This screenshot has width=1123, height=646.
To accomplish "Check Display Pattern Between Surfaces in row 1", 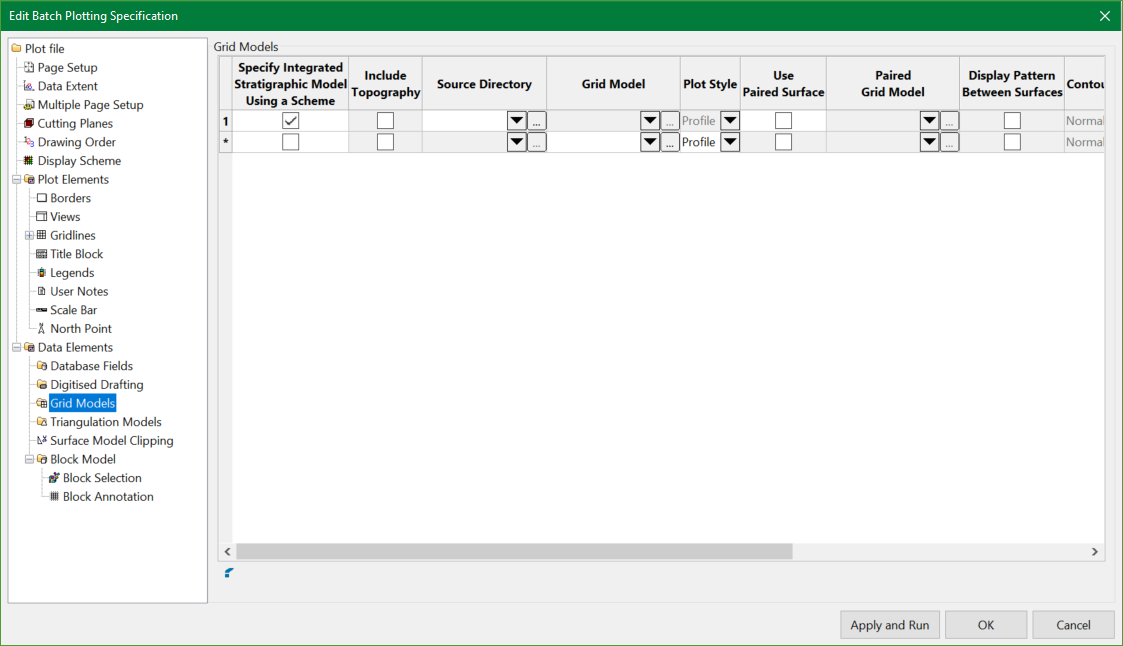I will [x=1012, y=120].
